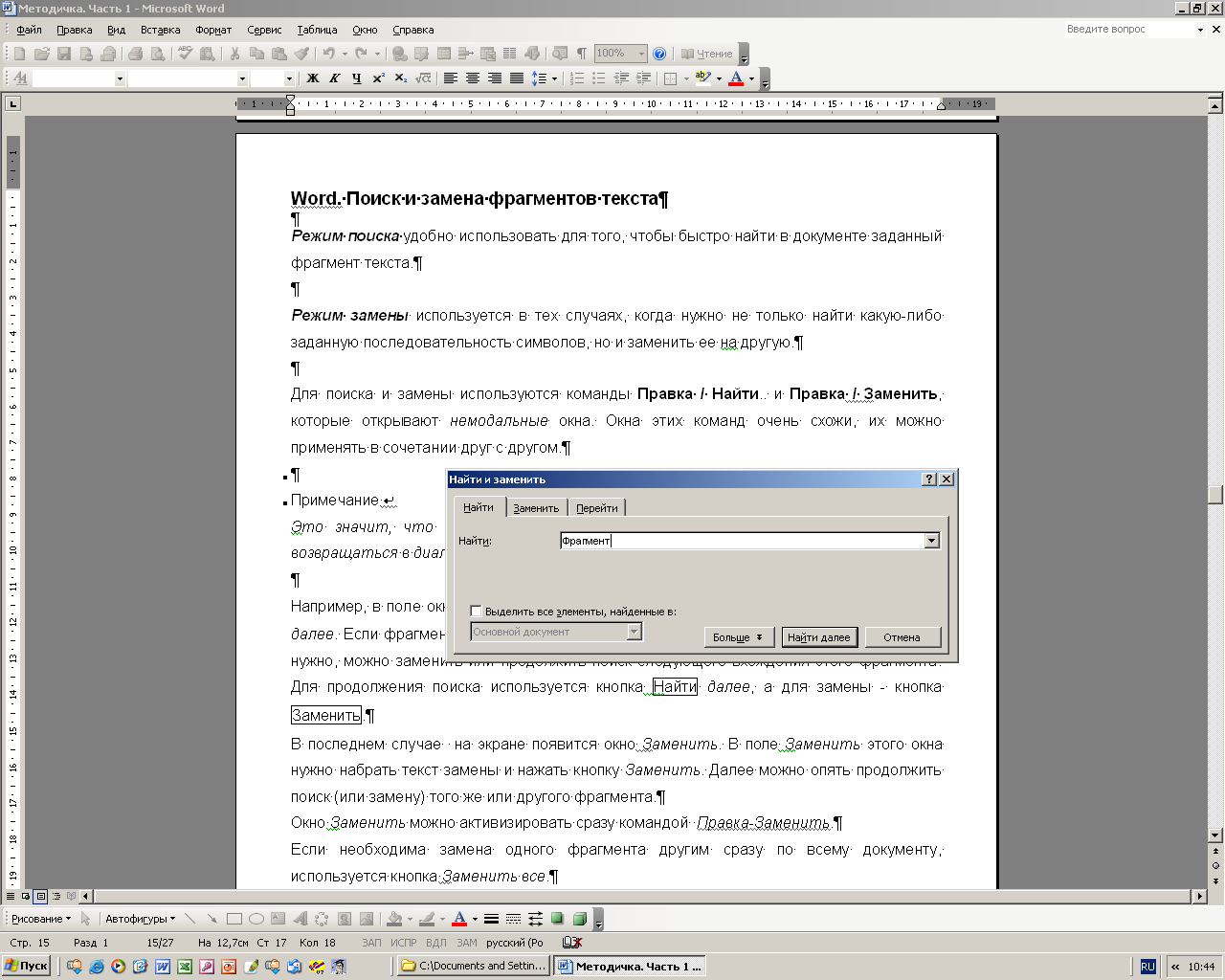This screenshot has width=1225, height=980.
Task: Select the Arrow drawing tool
Action: [212, 919]
